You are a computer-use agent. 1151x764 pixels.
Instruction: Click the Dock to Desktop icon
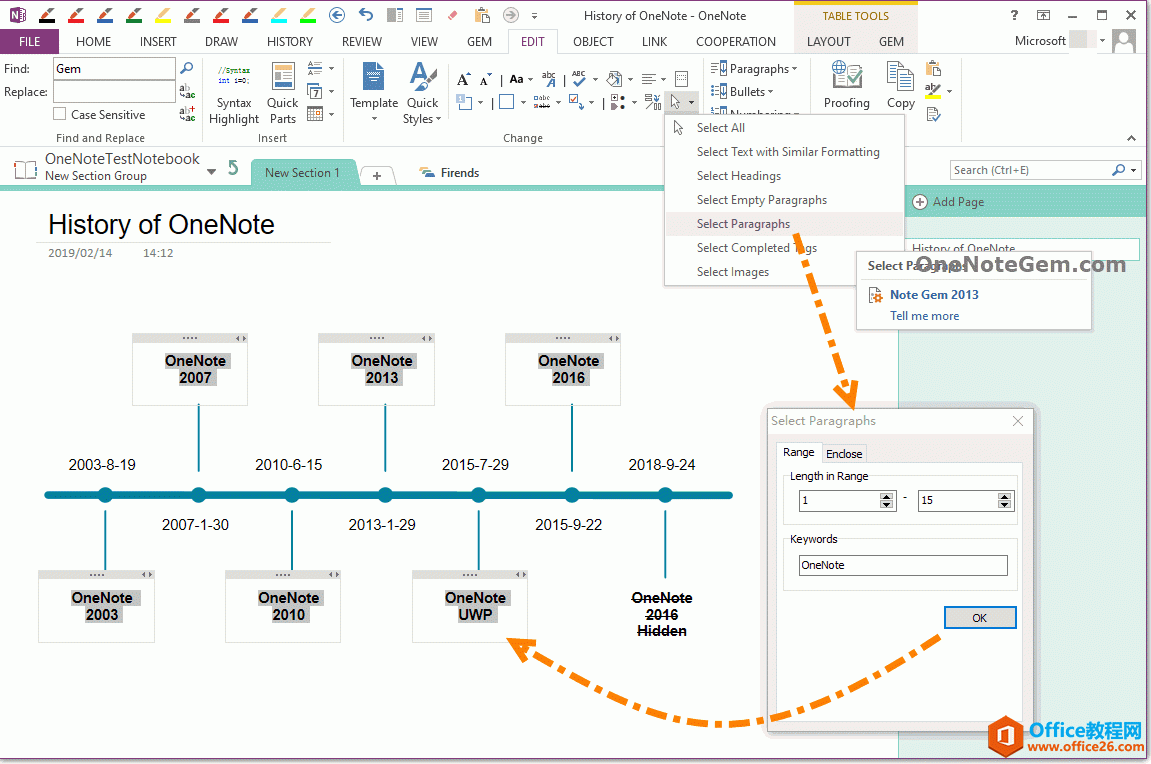(395, 15)
